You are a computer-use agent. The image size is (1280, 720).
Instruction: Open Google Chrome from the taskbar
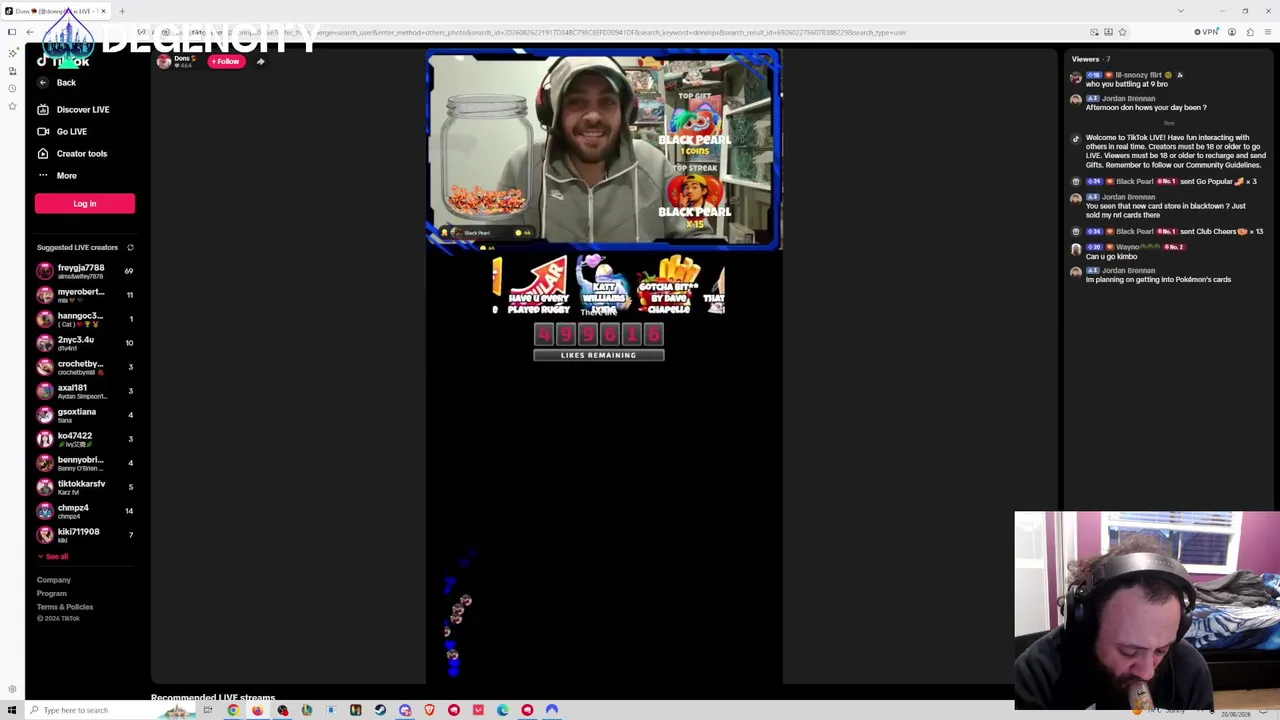point(233,710)
